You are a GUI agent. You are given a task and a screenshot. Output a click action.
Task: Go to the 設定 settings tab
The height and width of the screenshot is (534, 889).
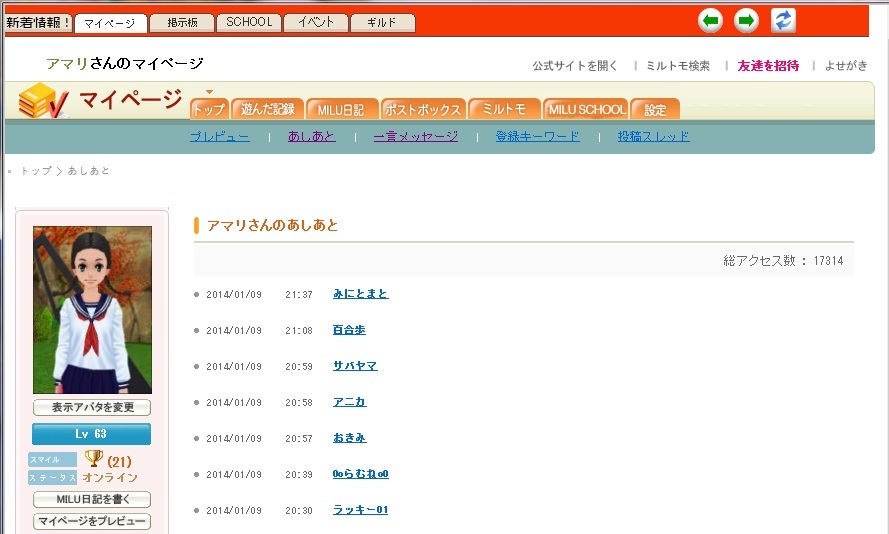[655, 109]
